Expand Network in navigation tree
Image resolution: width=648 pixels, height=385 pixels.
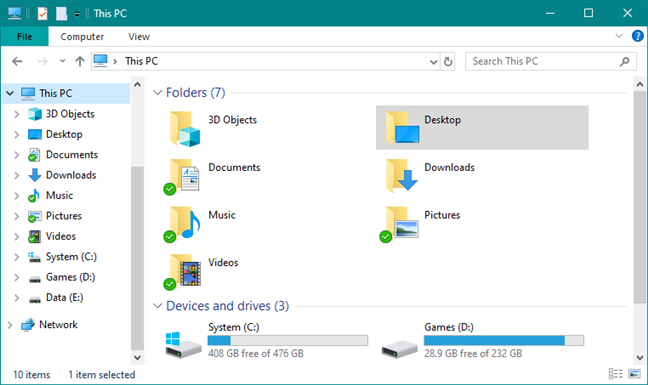[x=10, y=325]
